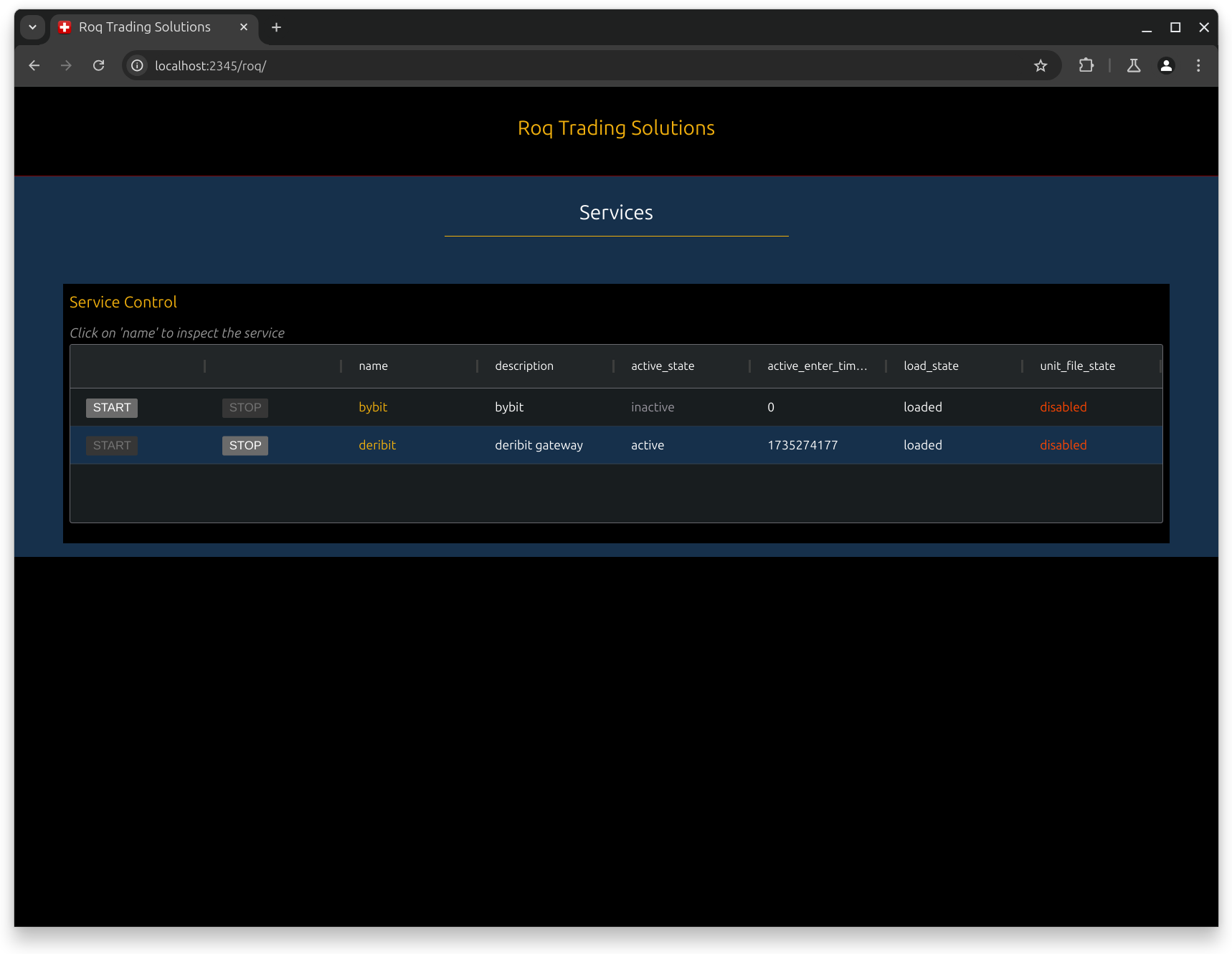Inspect the deribit service name link
The height and width of the screenshot is (954, 1232).
coord(377,445)
